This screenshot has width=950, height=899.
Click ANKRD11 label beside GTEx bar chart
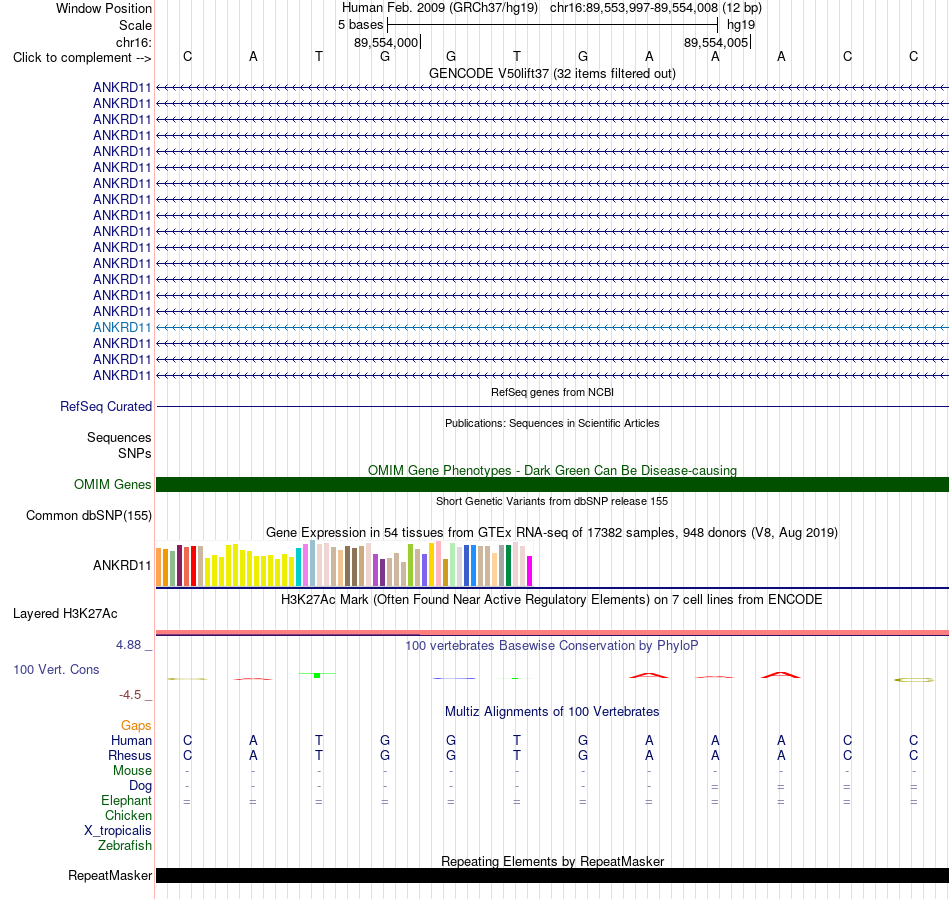tap(122, 565)
